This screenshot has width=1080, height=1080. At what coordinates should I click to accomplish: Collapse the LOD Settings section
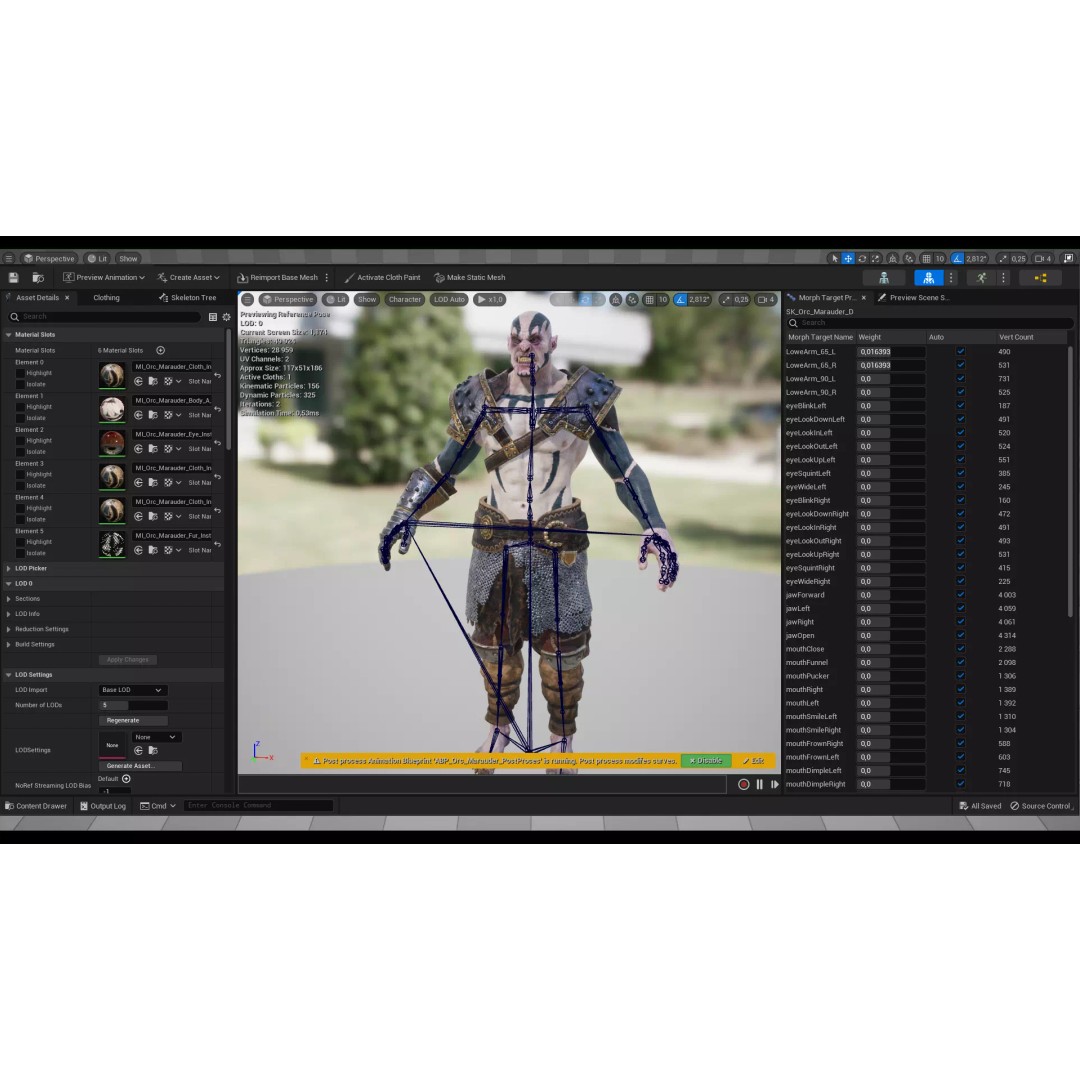[x=8, y=675]
